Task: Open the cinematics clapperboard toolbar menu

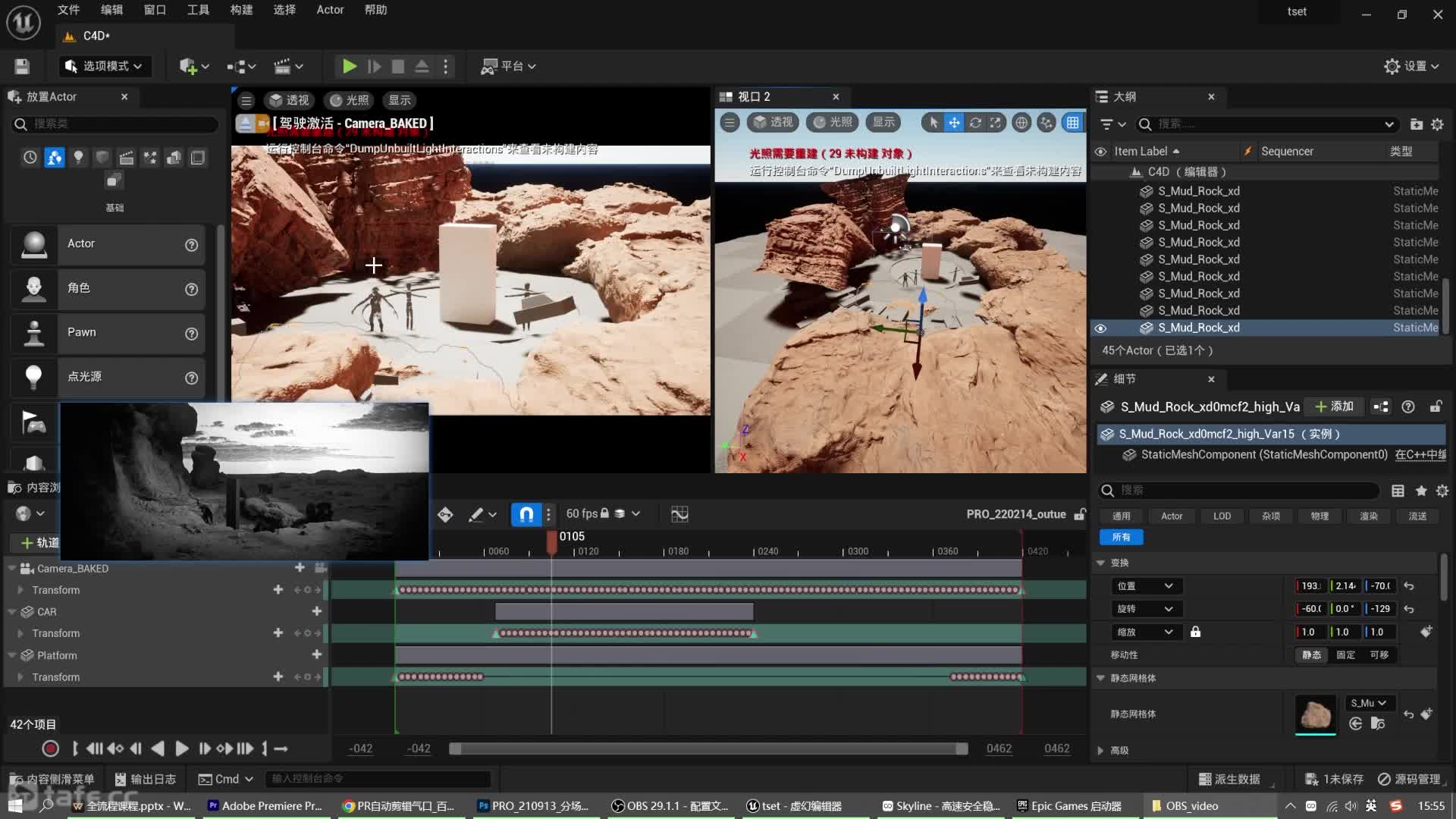Action: tap(288, 67)
